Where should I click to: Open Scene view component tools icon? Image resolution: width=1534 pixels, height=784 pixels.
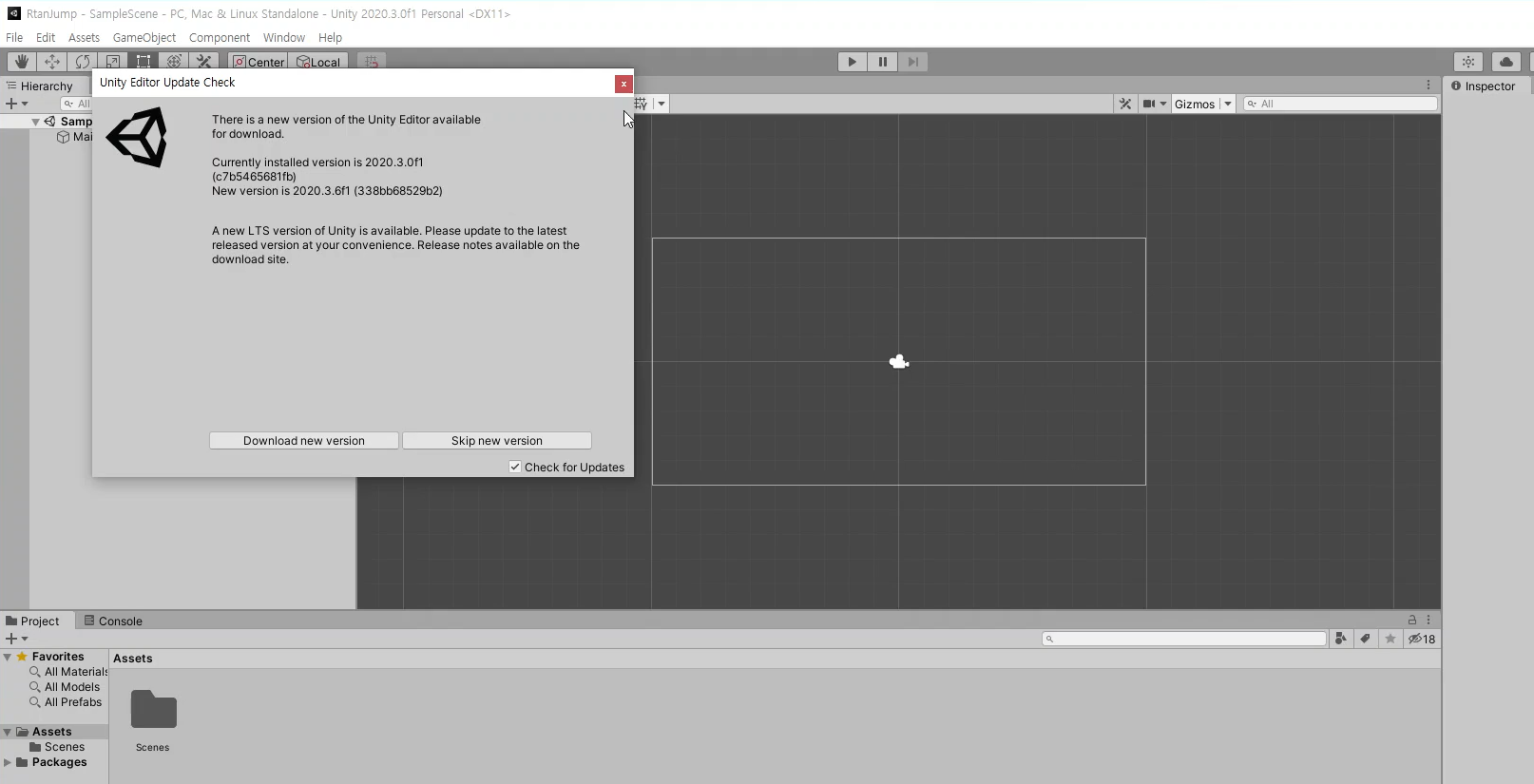pyautogui.click(x=1125, y=104)
